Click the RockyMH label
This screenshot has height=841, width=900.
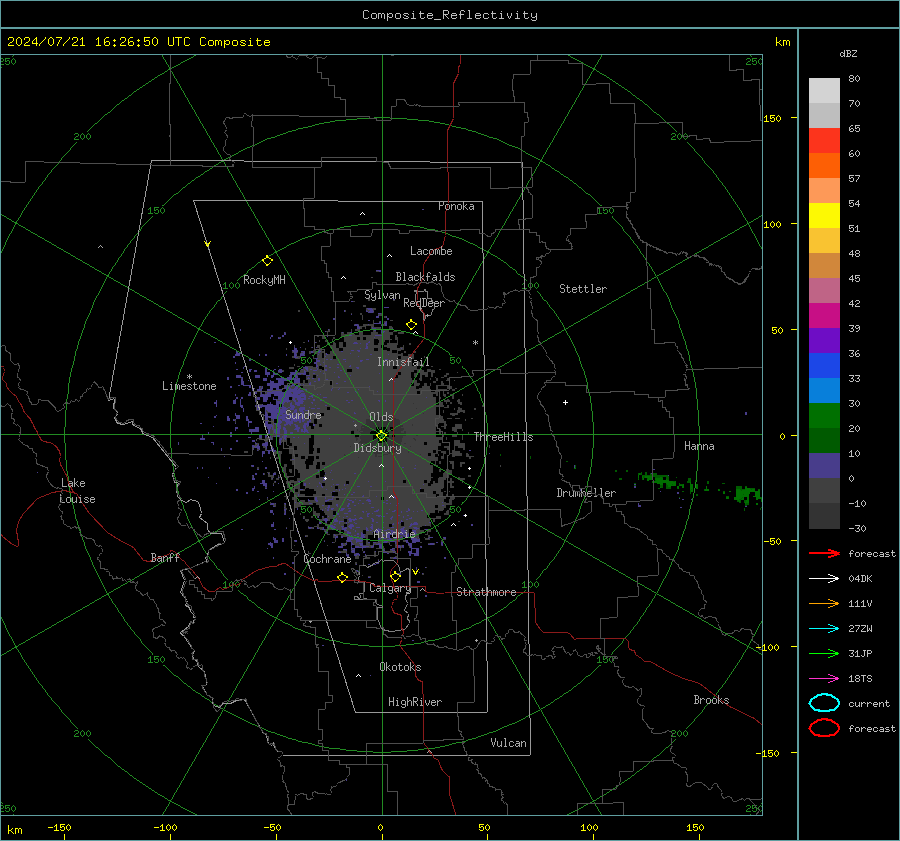pos(264,280)
